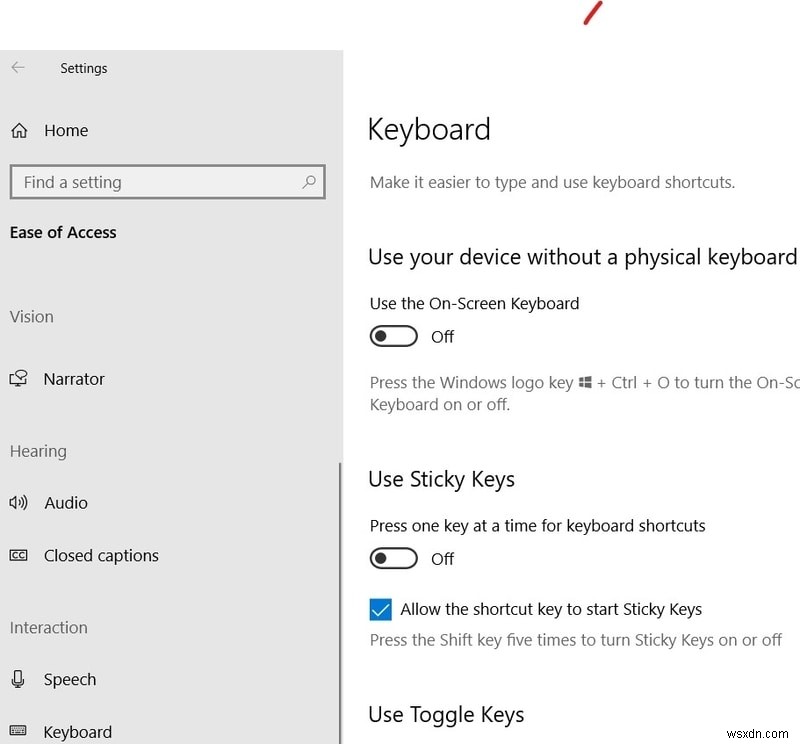The width and height of the screenshot is (800, 744).
Task: Open Closed captions from the sidebar
Action: click(100, 555)
